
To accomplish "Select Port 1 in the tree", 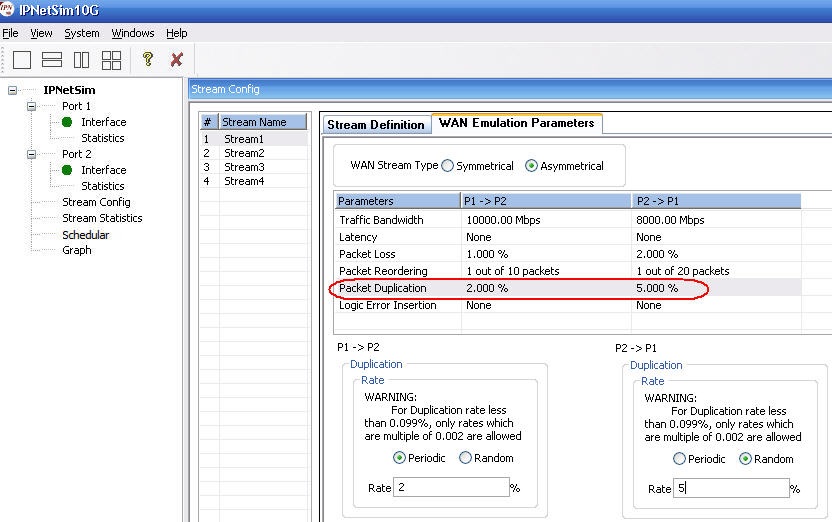I will [x=76, y=106].
